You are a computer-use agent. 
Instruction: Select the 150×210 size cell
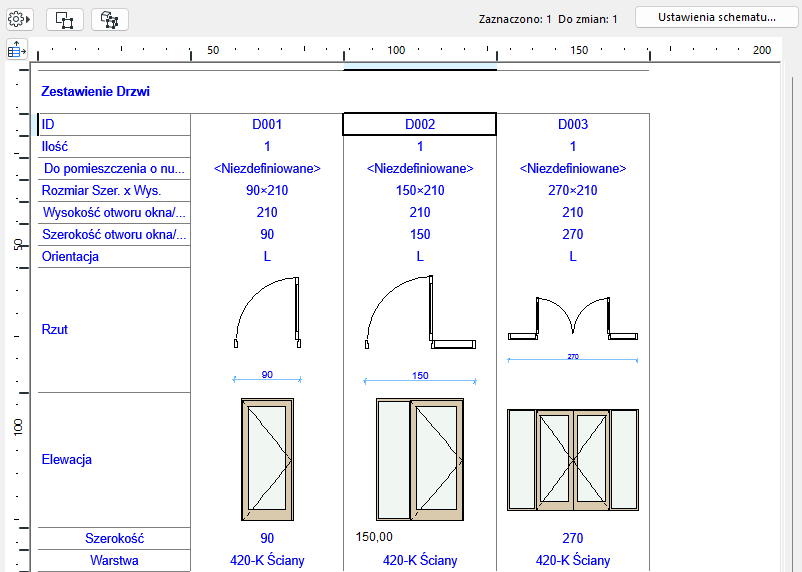[x=419, y=190]
